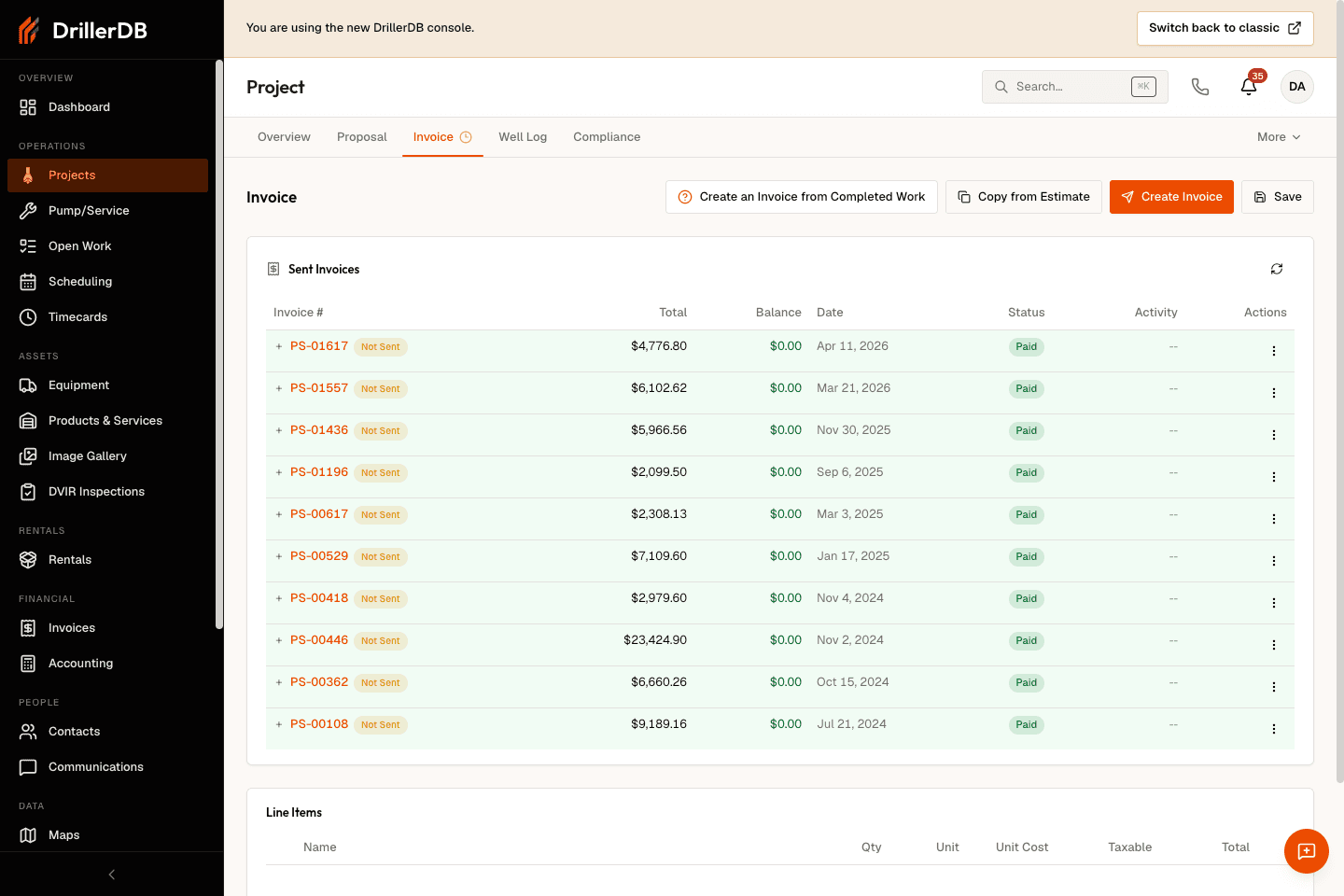Switch to the Well Log tab
The image size is (1344, 896).
pyautogui.click(x=523, y=137)
